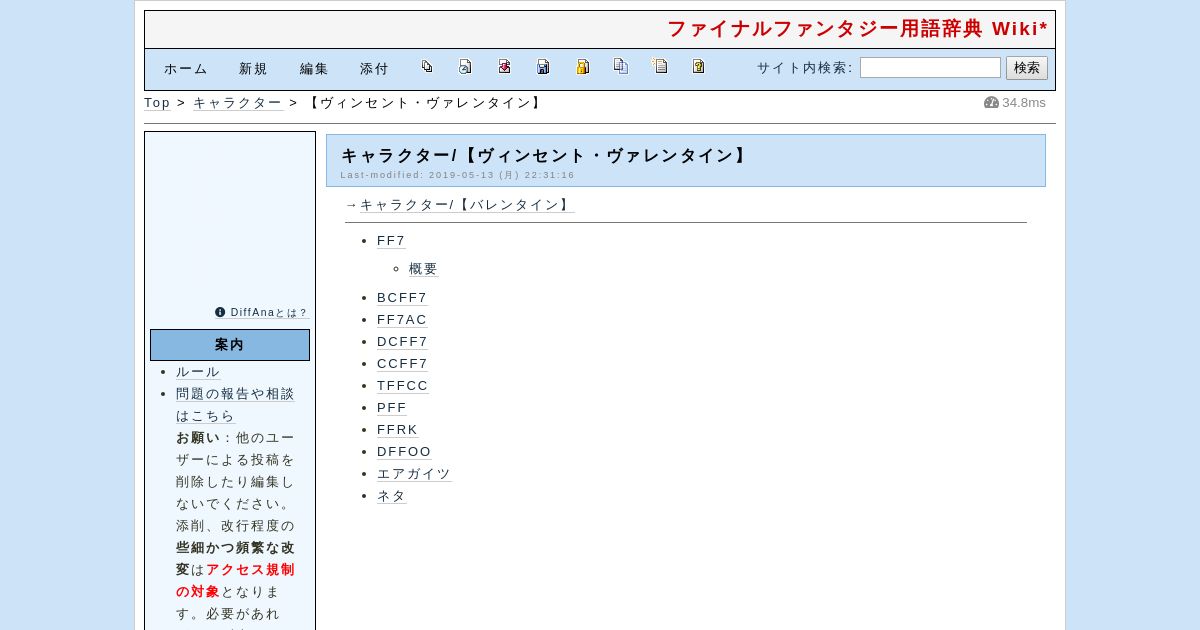The width and height of the screenshot is (1200, 630).
Task: Click the speedometer icon beside 34.8ms
Action: point(991,102)
